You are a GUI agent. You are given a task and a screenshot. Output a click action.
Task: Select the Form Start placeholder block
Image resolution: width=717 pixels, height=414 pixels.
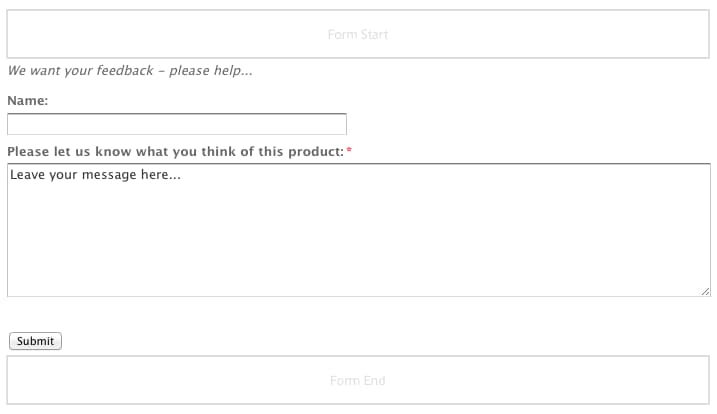(x=358, y=34)
